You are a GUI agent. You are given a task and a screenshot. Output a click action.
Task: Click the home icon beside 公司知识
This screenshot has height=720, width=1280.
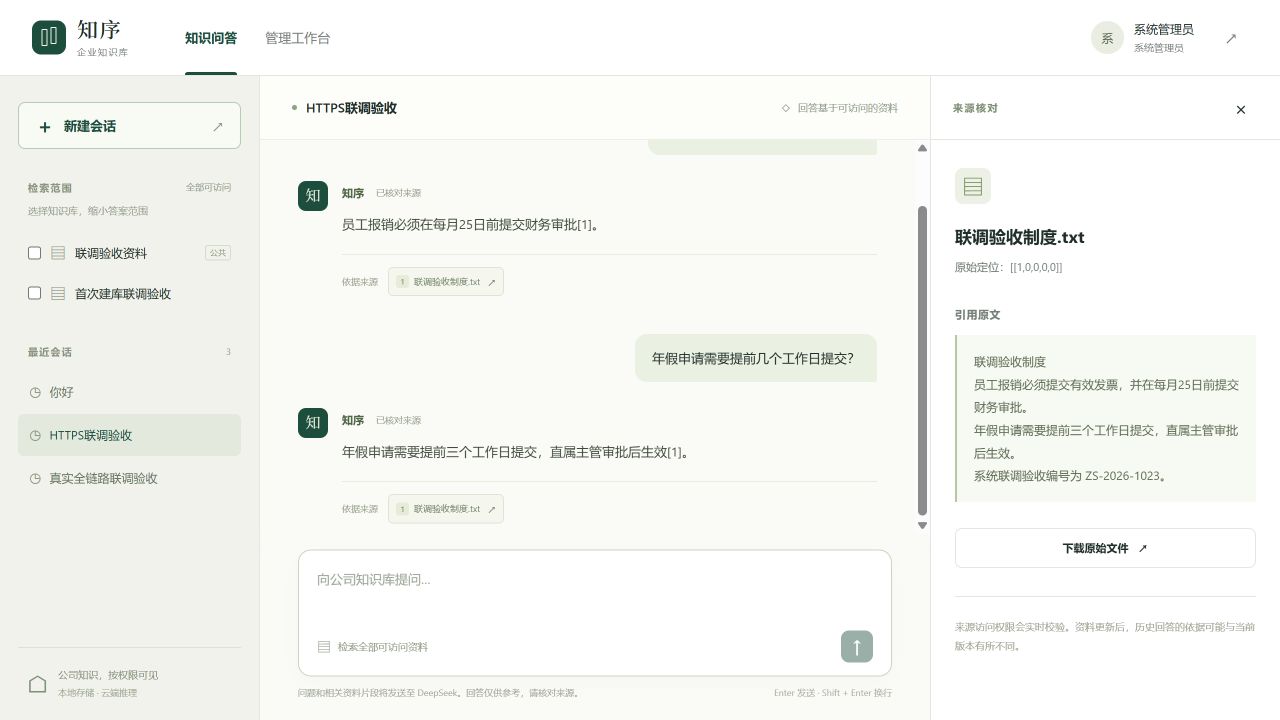tap(38, 684)
